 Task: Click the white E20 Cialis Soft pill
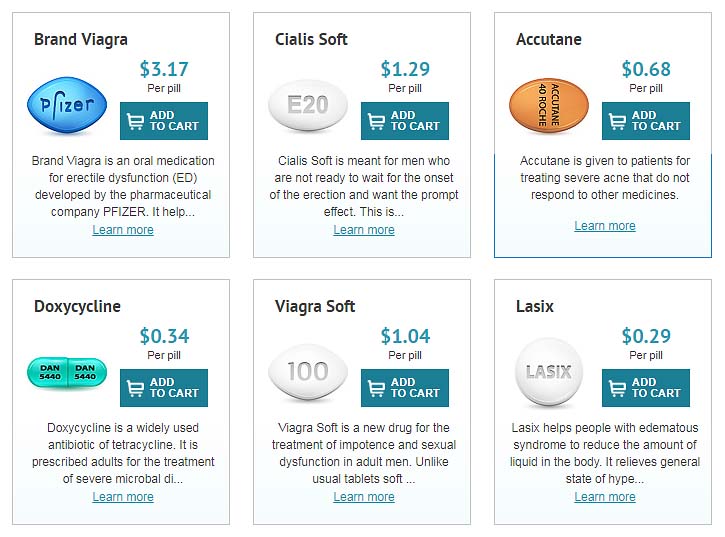(x=308, y=105)
